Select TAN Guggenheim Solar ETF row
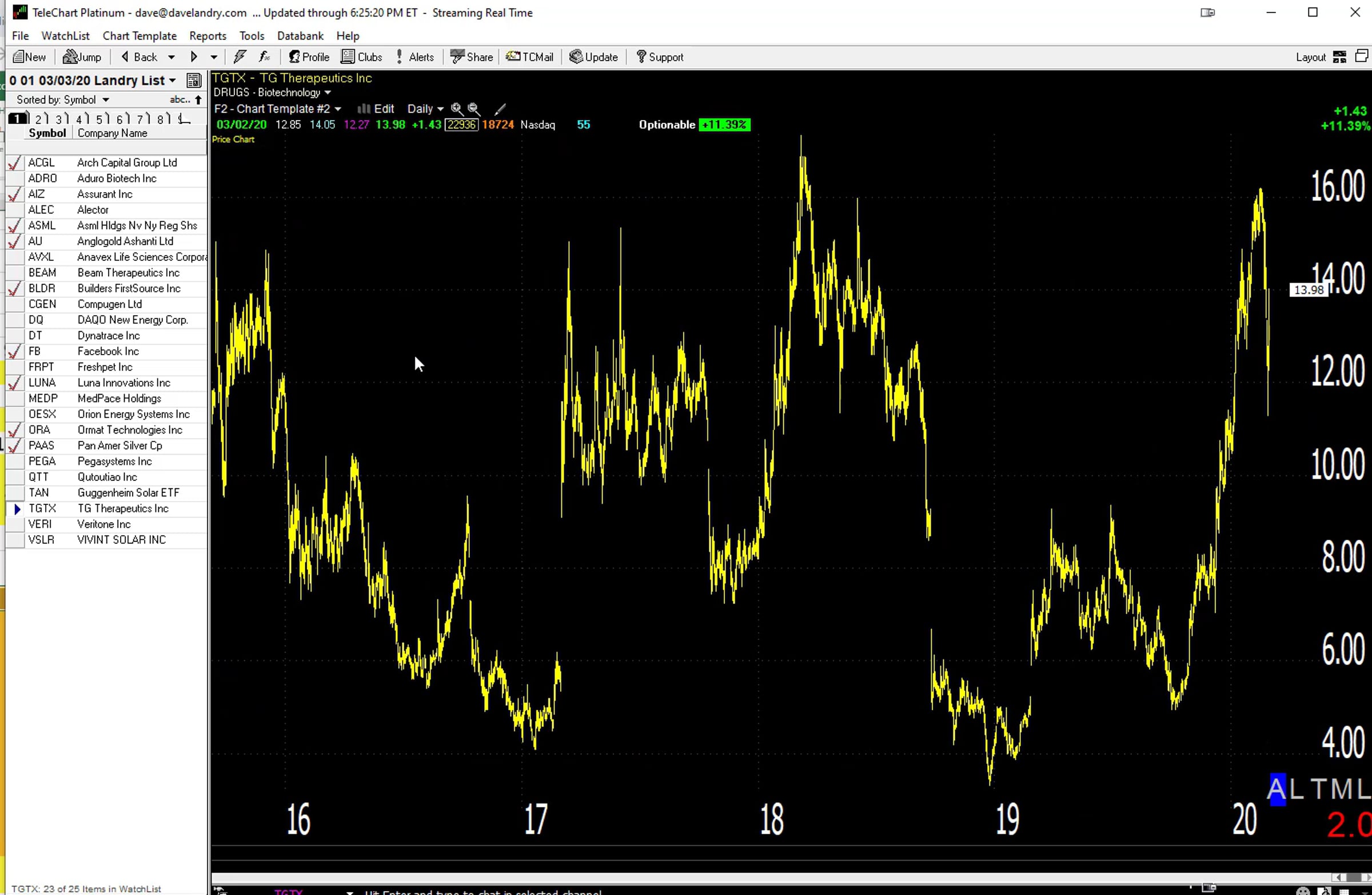Screen dimensions: 1372x895 coord(107,492)
